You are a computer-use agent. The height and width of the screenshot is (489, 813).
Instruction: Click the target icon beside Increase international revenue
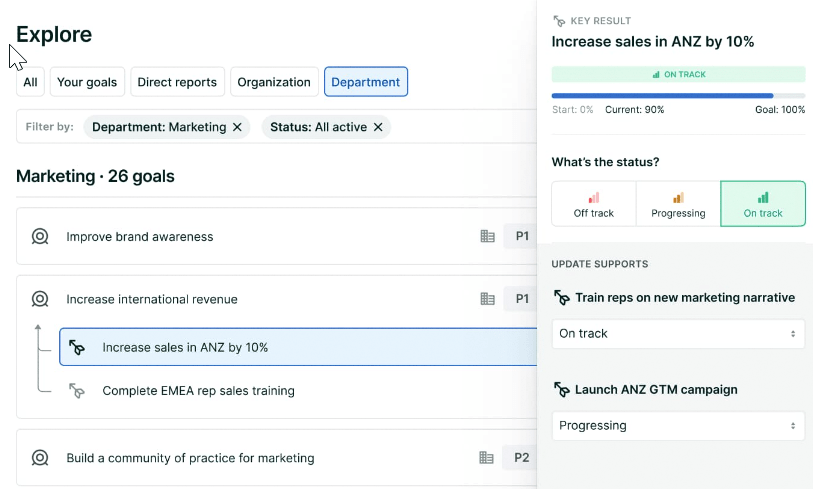[x=40, y=299]
